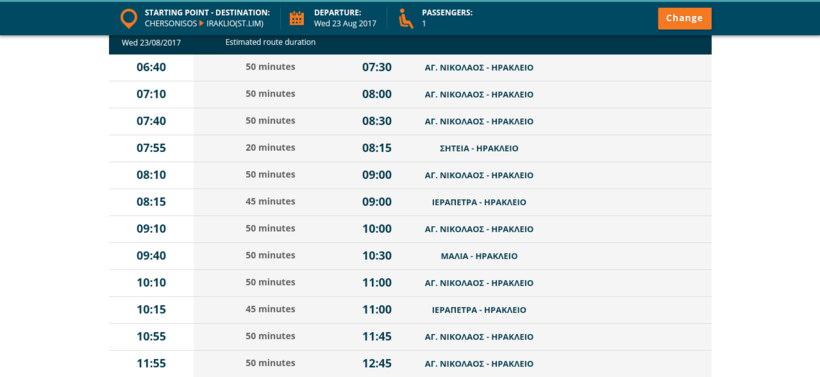Image resolution: width=820 pixels, height=377 pixels.
Task: Select the 09:40 ΜΑΛΙΑ - ΗΡΑΚΛΕΙΟ route
Action: tap(479, 256)
